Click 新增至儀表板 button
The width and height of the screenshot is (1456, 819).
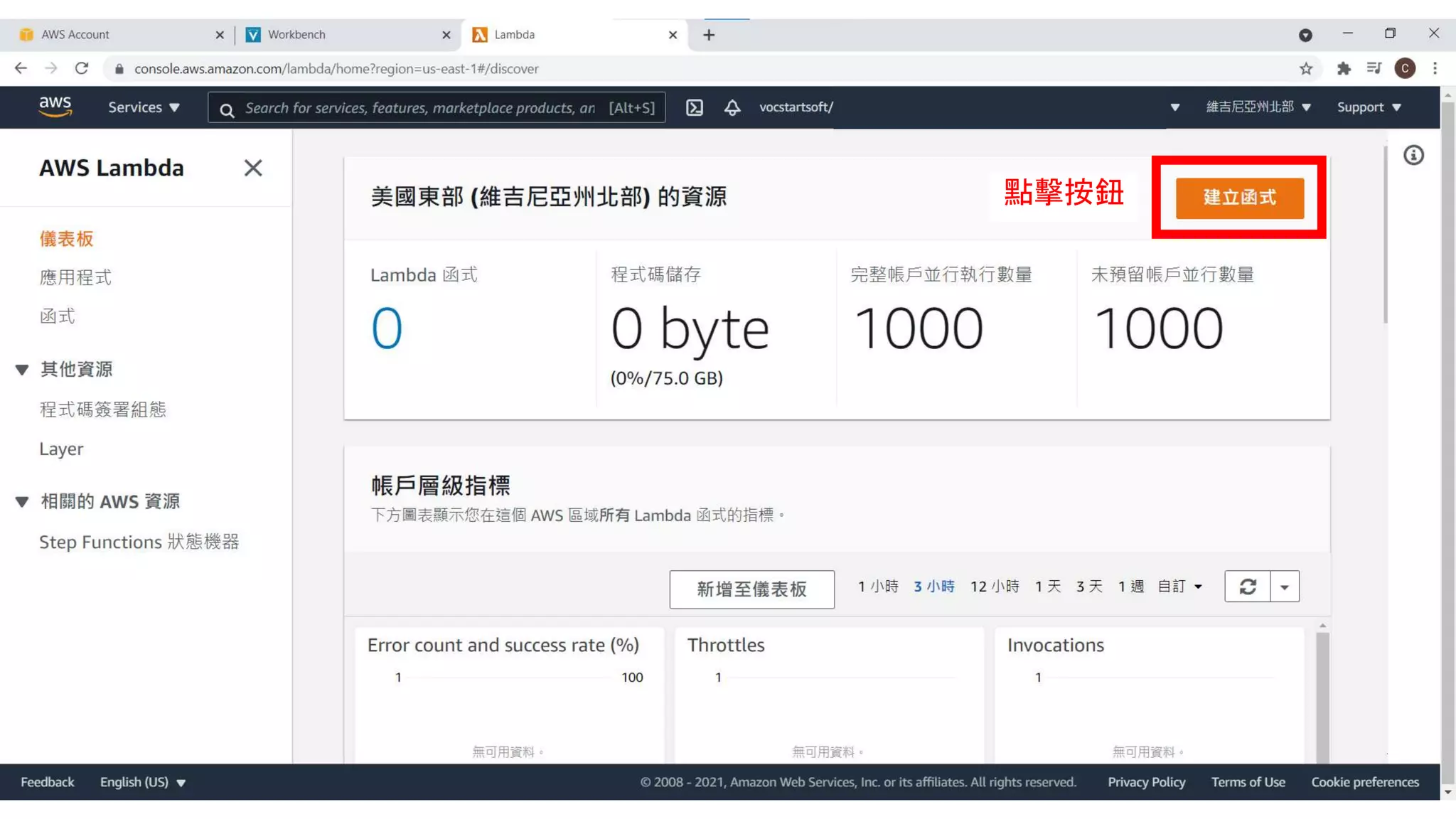[751, 589]
